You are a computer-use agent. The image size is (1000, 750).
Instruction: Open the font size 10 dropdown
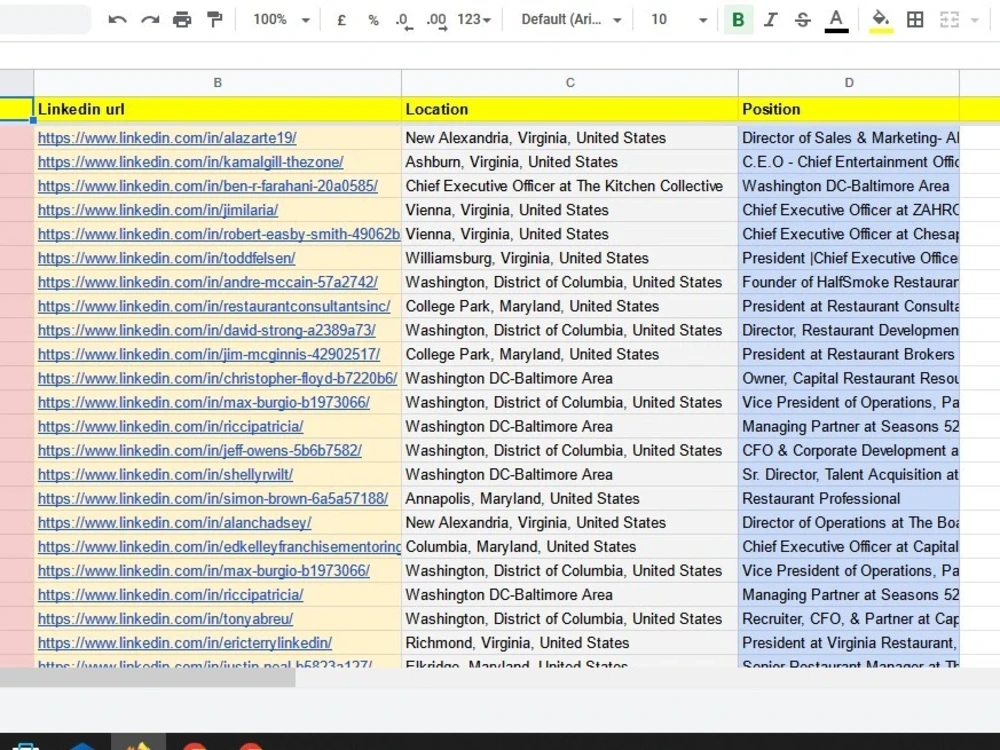679,20
